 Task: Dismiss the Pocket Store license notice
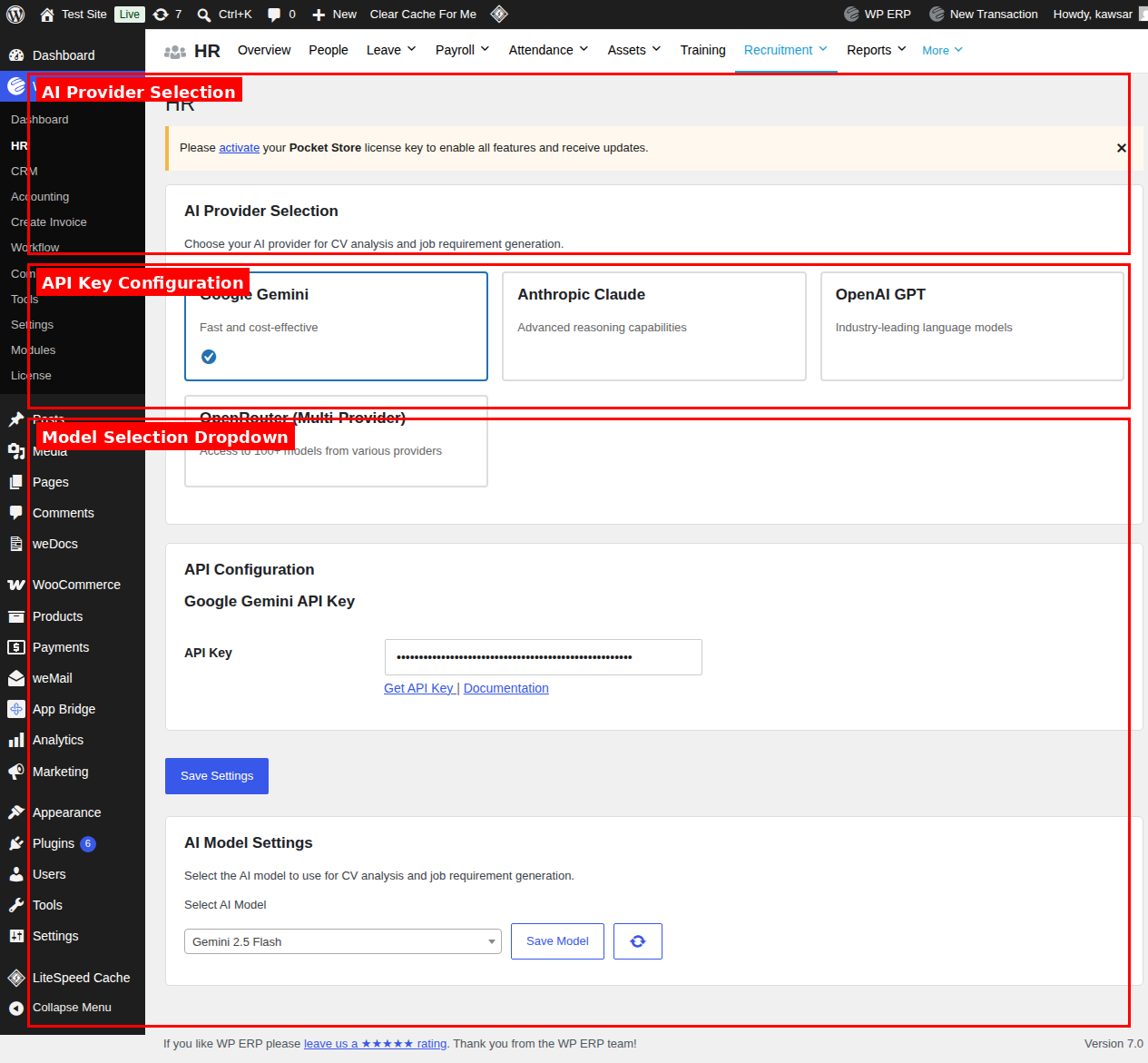(x=1122, y=148)
